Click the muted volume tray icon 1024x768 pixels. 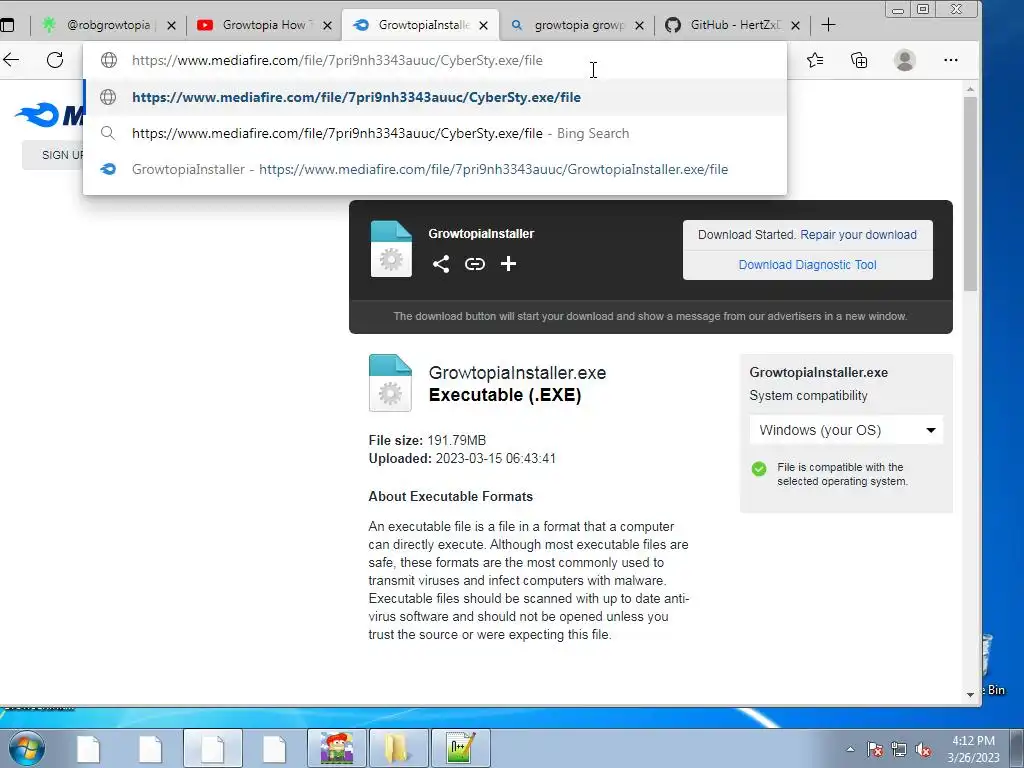923,749
